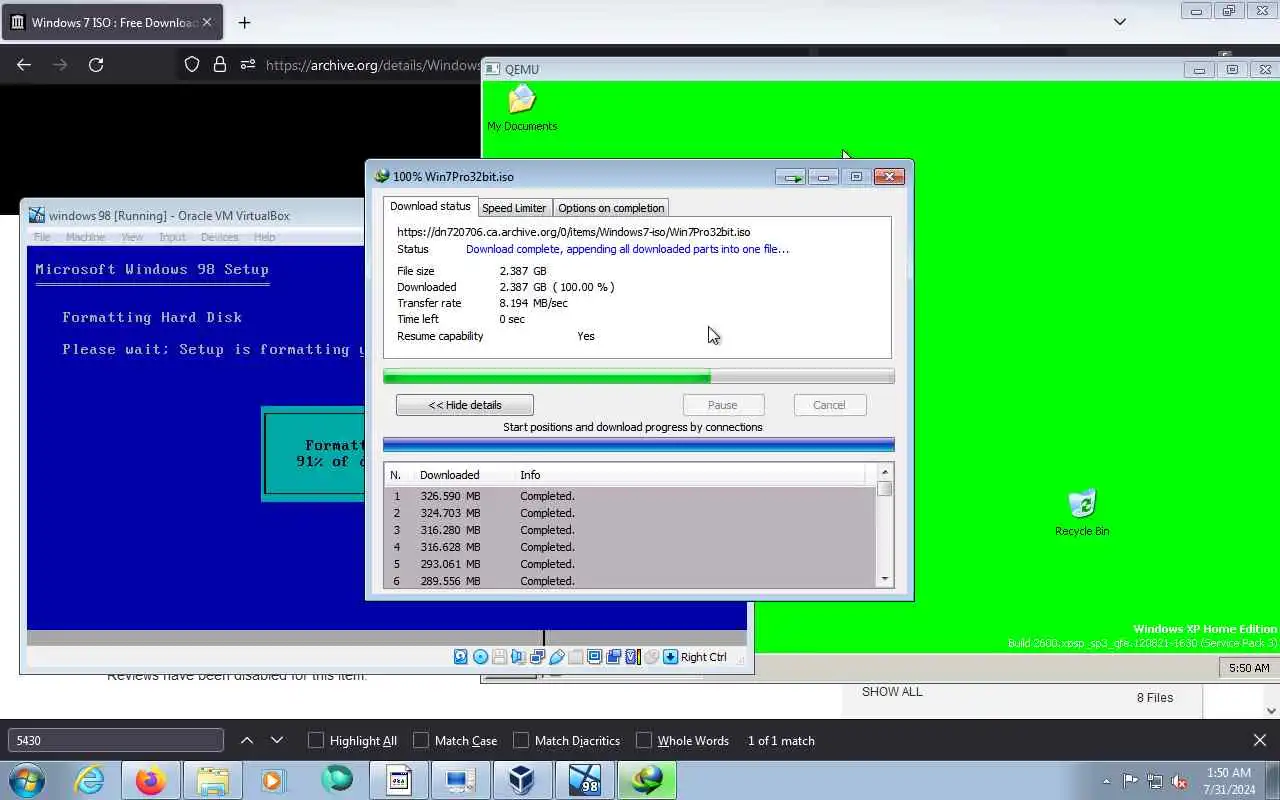
Task: Switch to the Windows 98 VM taskbar icon
Action: click(585, 780)
